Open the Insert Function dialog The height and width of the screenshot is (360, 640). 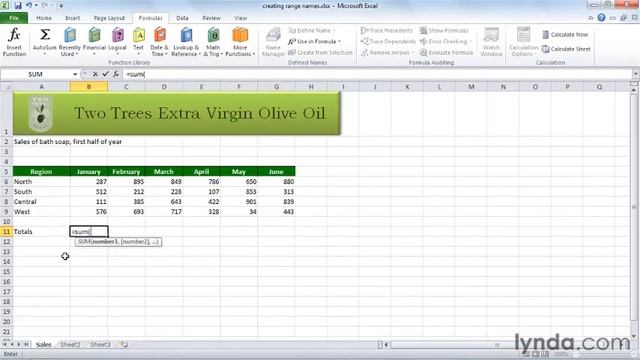(x=14, y=42)
